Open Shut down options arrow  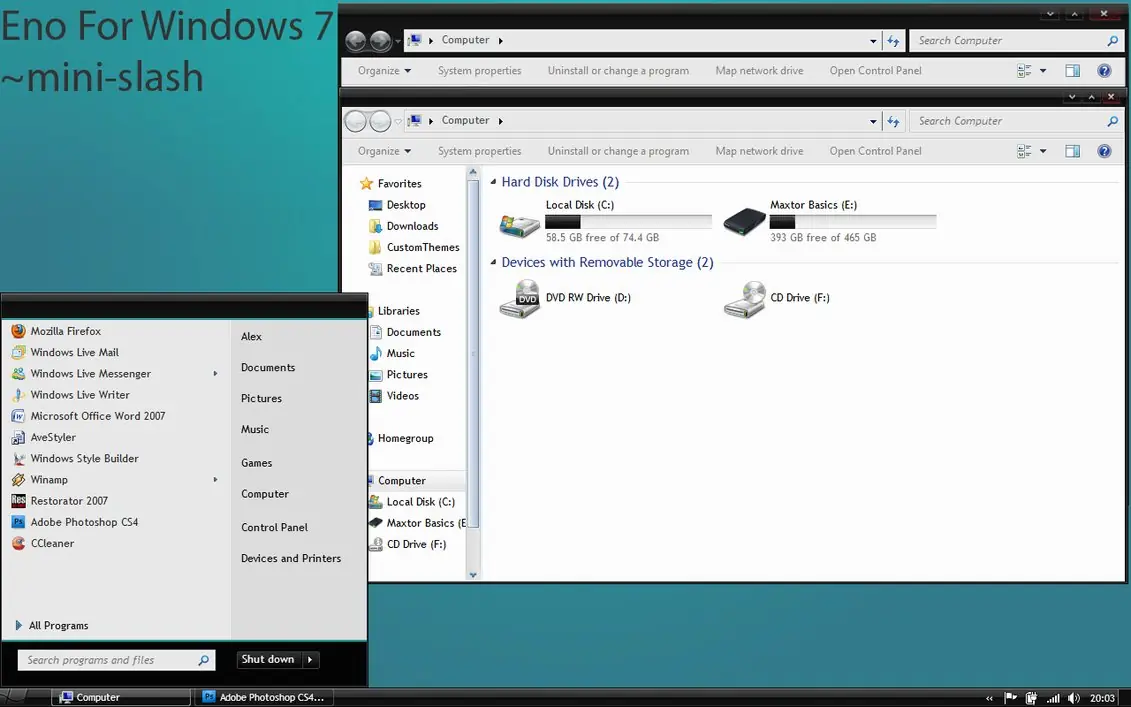(x=310, y=659)
